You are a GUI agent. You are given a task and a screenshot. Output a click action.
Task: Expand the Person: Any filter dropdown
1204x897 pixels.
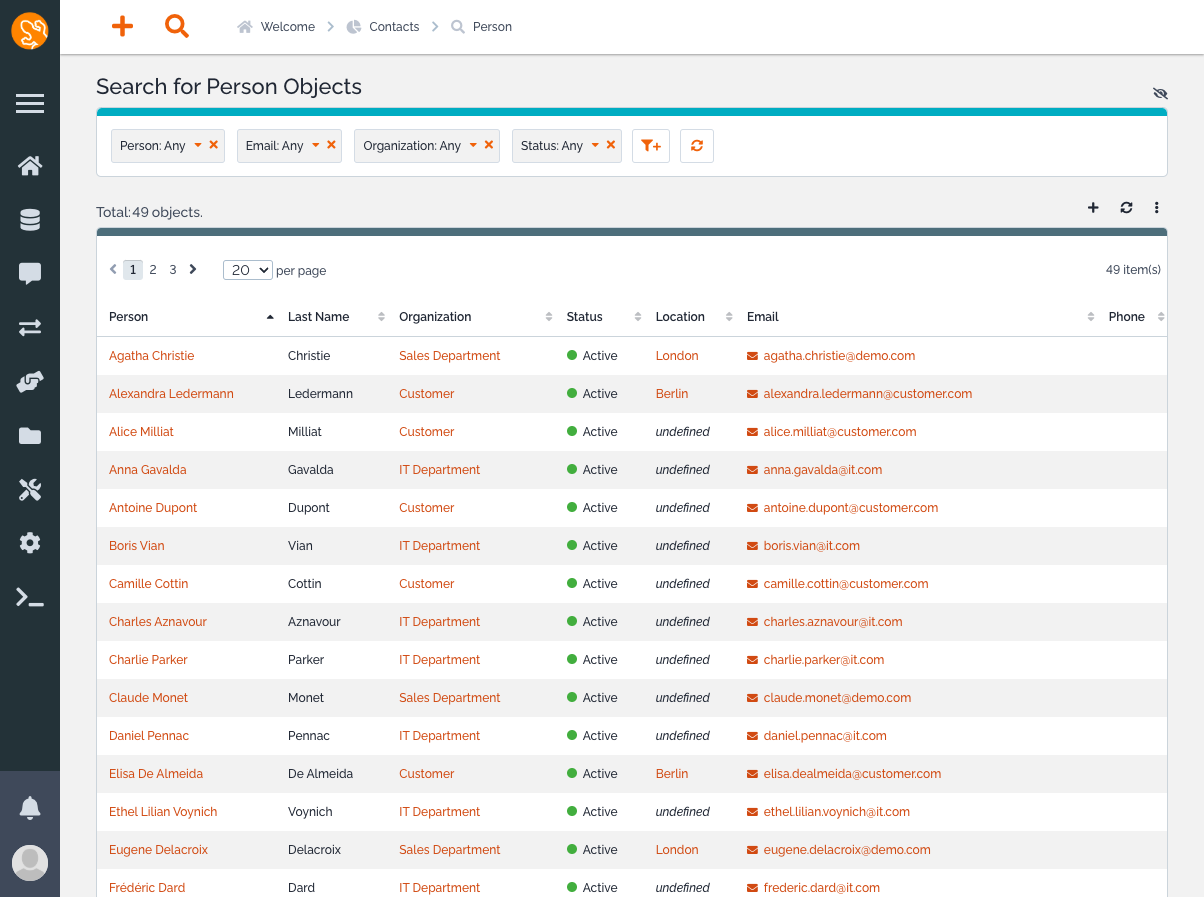click(198, 145)
